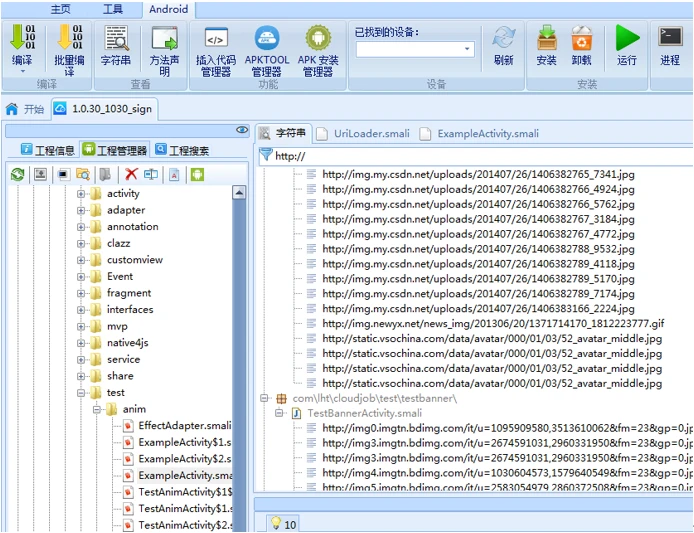
Task: Expand the adapter folder
Action: click(81, 210)
